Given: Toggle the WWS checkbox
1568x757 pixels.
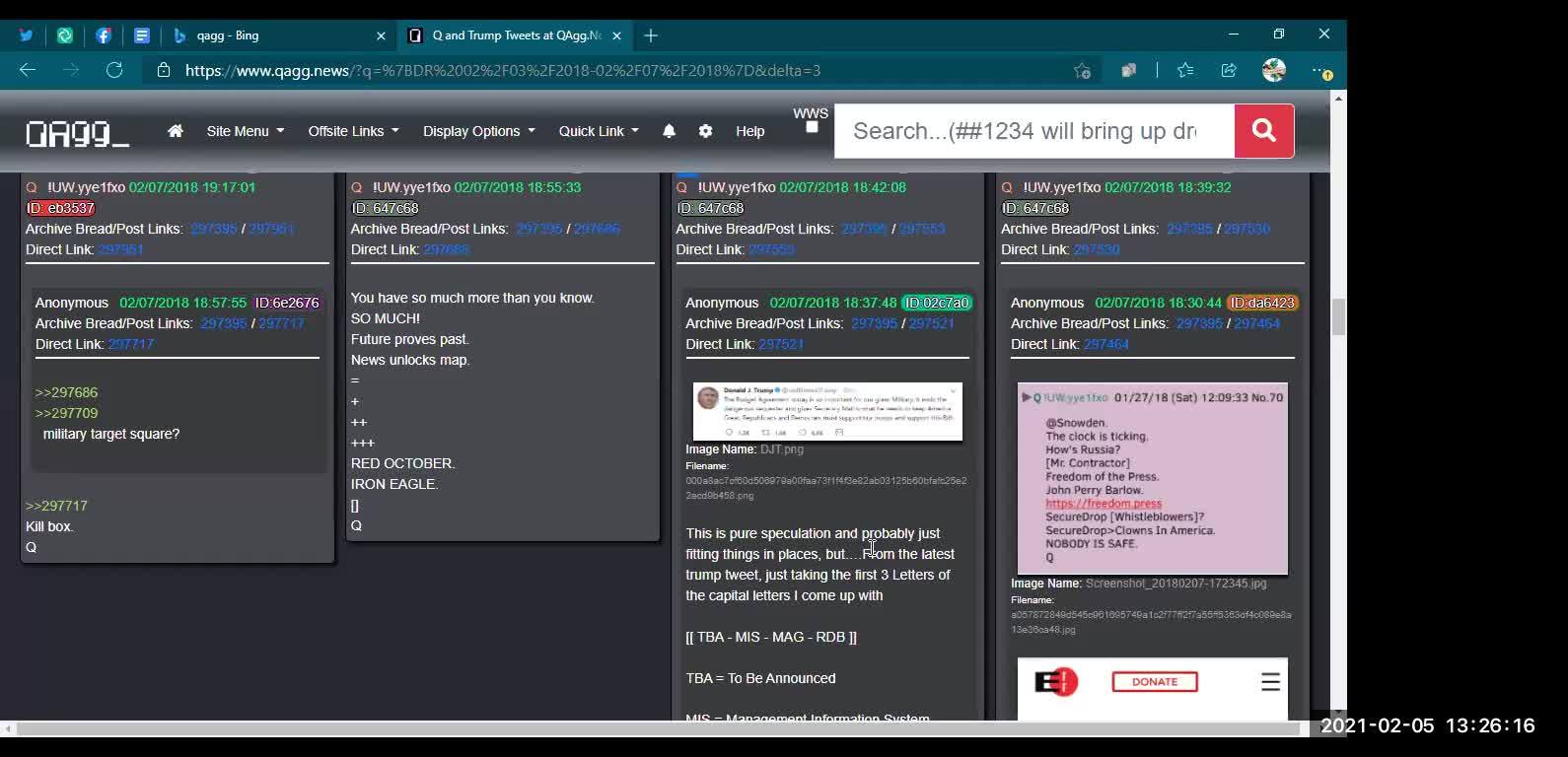Looking at the screenshot, I should point(812,127).
